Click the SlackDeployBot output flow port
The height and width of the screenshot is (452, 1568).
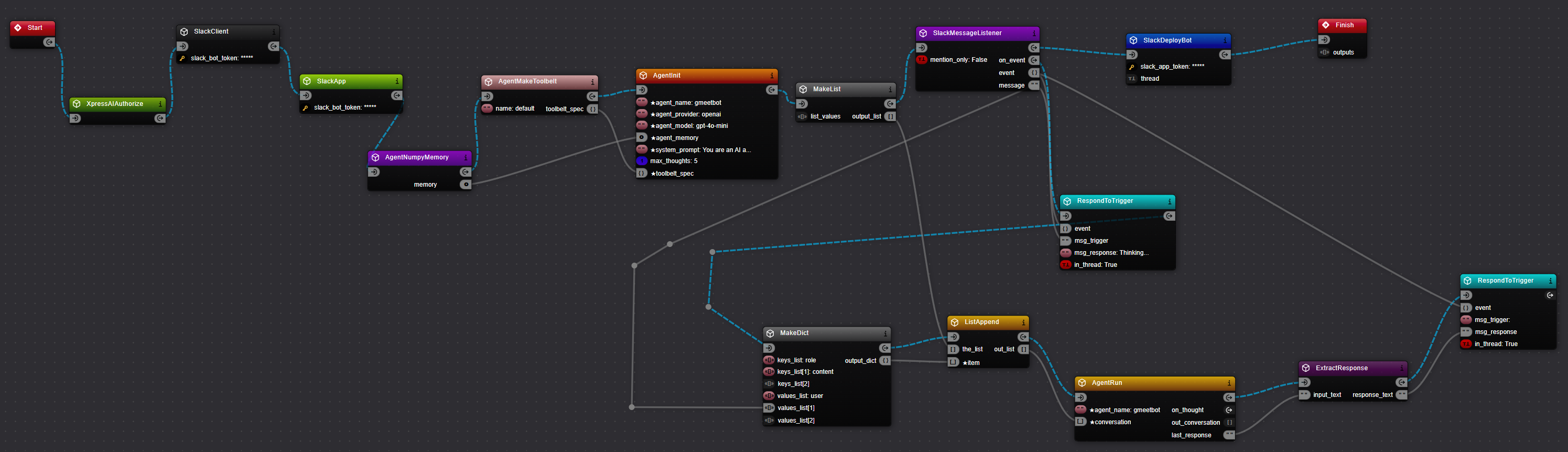[1225, 55]
